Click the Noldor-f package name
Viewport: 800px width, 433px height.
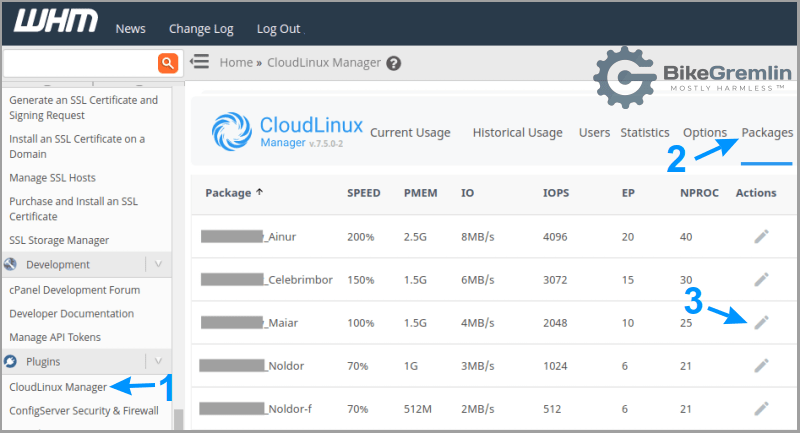coord(289,409)
